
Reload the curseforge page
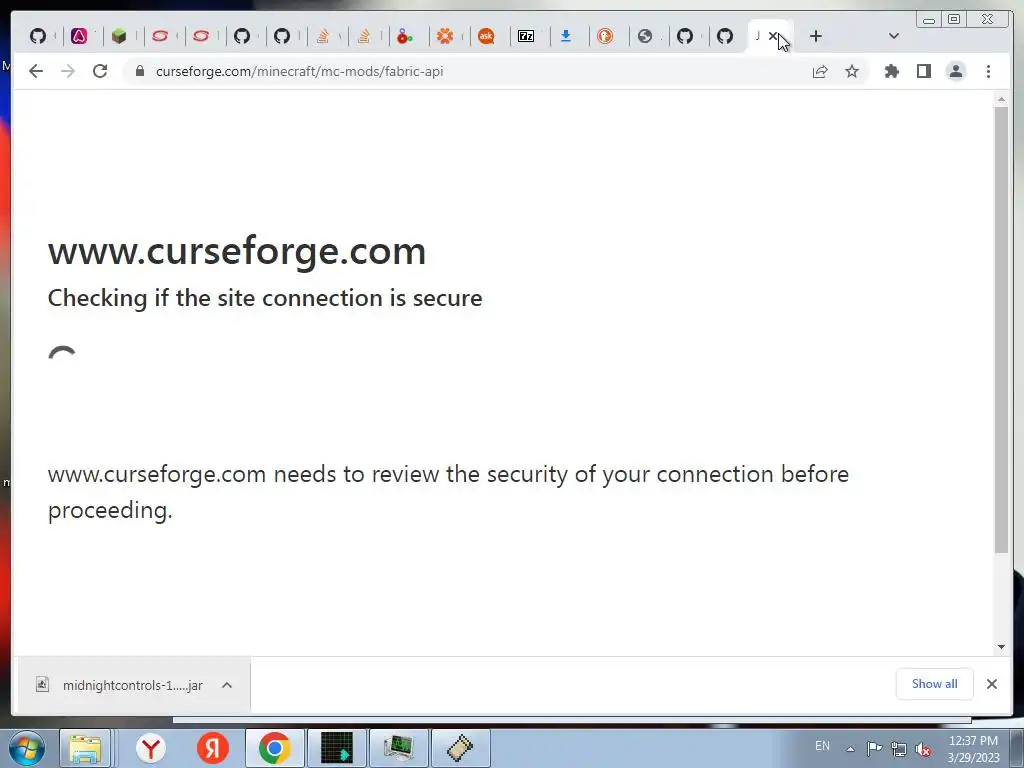100,71
